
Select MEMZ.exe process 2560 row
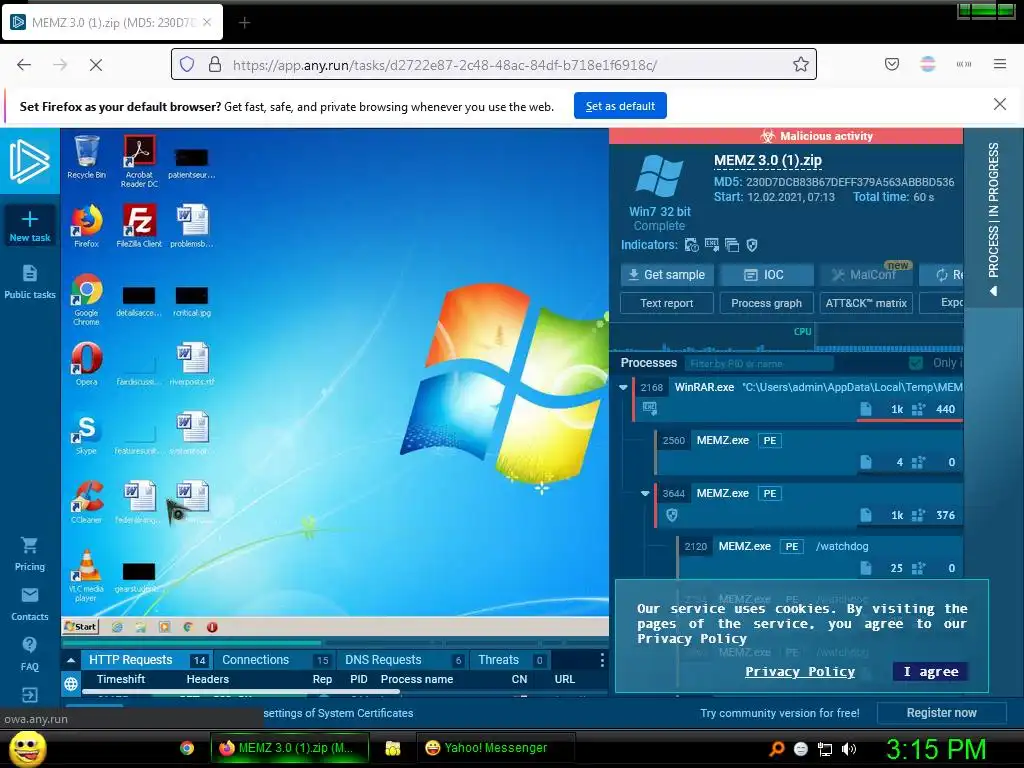[809, 452]
